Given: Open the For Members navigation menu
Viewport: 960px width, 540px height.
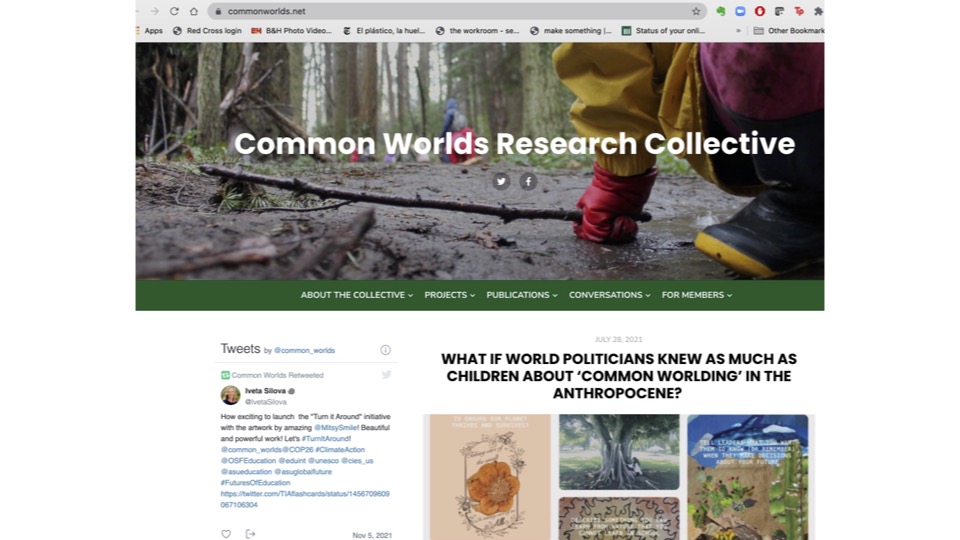Looking at the screenshot, I should (697, 295).
